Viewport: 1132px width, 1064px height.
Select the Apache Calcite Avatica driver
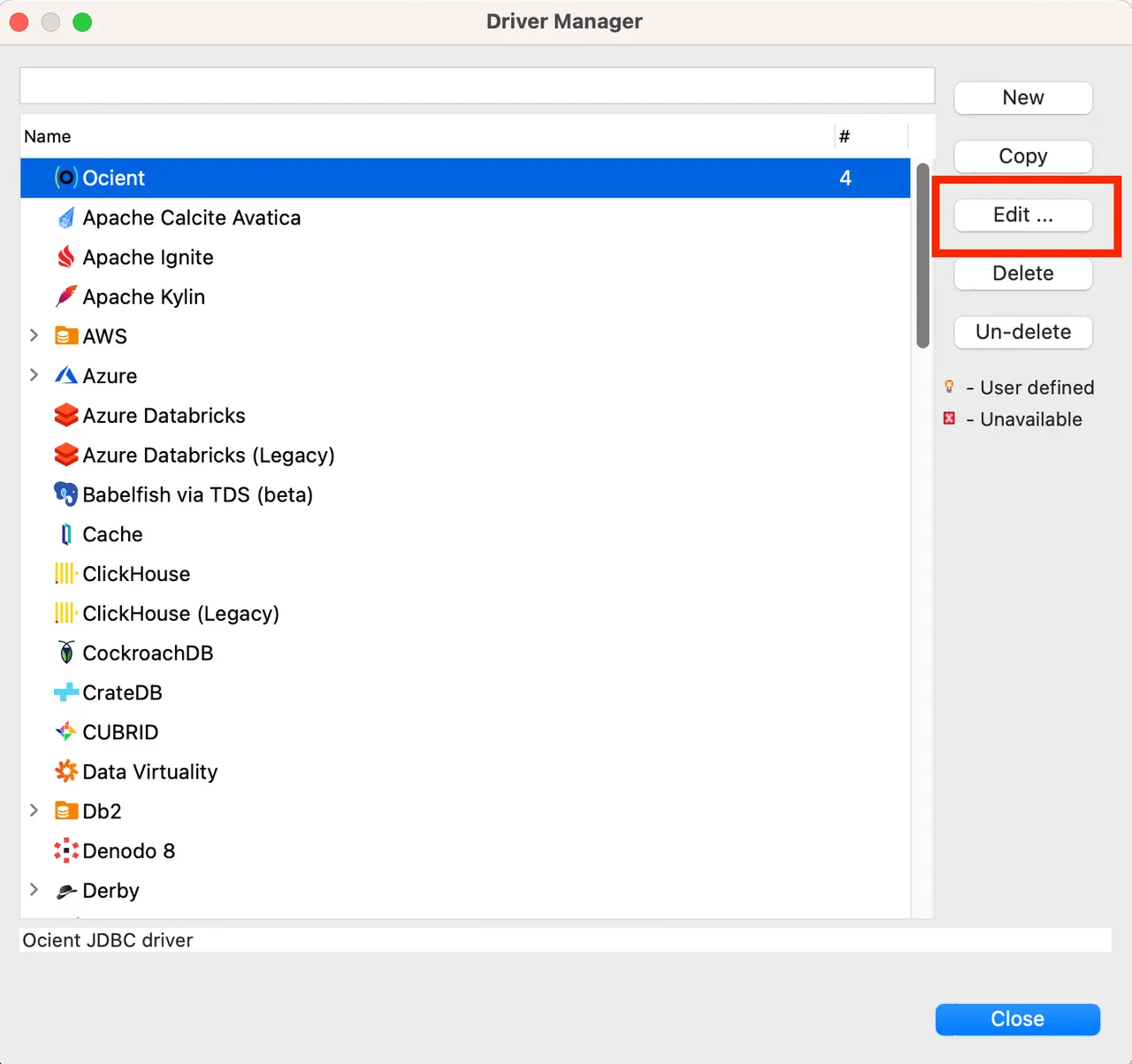click(191, 218)
